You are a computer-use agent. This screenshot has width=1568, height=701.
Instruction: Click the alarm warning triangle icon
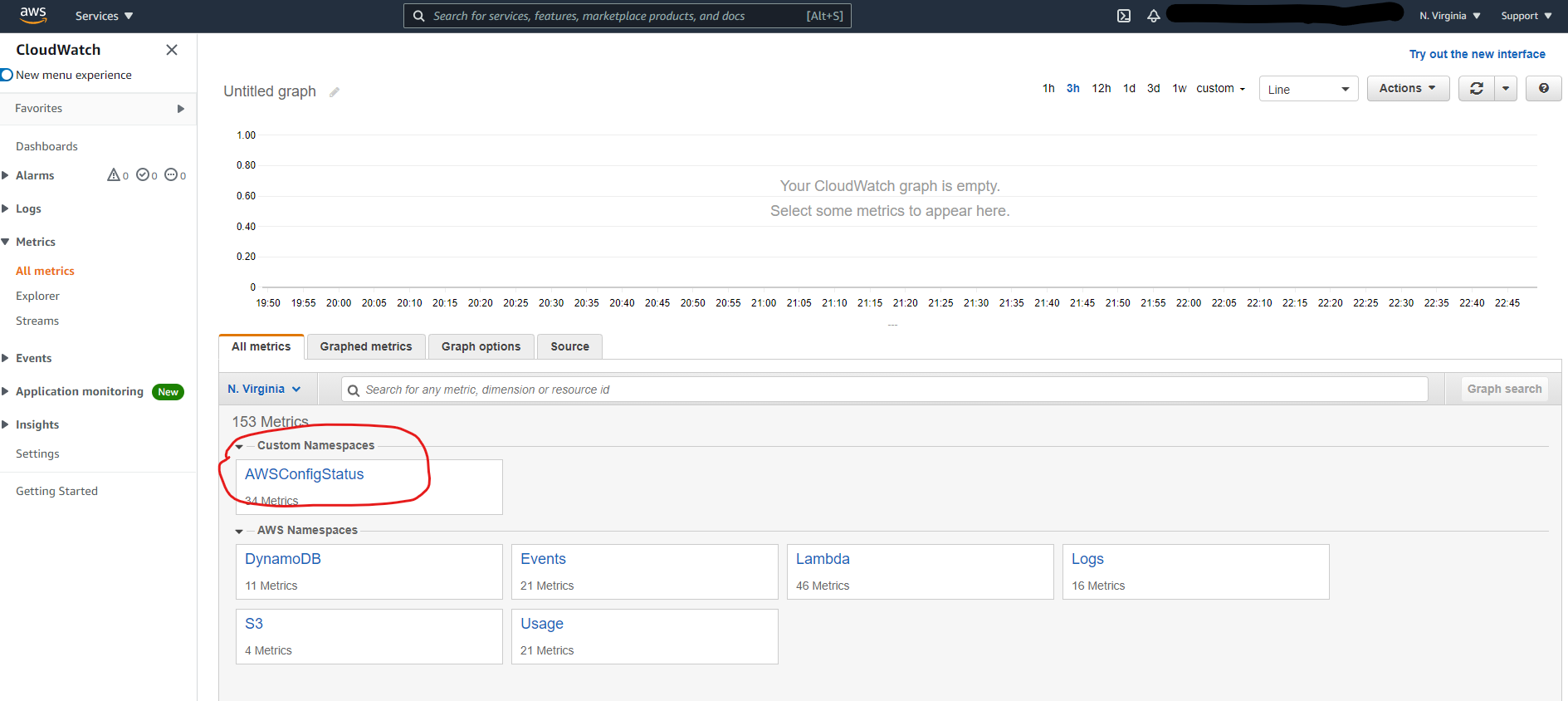114,174
